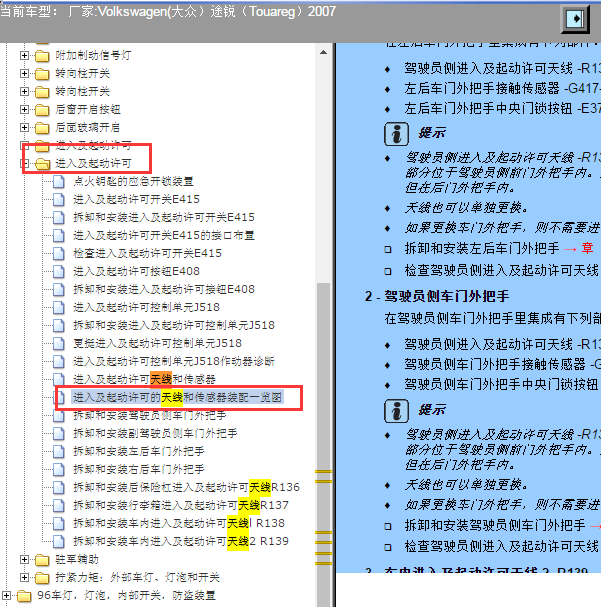Follow the red 章 chapter link
This screenshot has height=607, width=601.
point(587,248)
